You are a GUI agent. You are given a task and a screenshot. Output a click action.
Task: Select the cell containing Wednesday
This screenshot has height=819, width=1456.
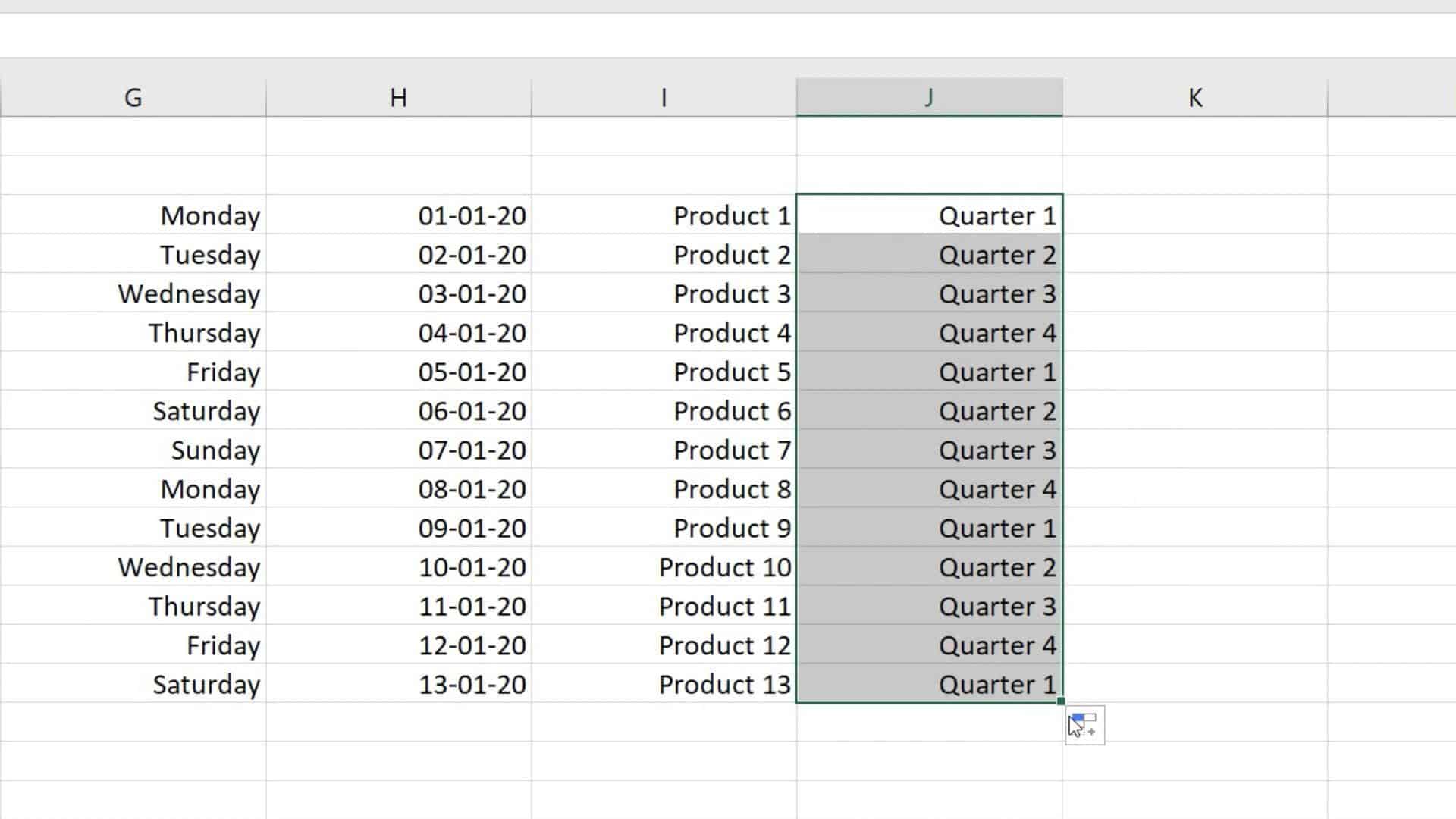pyautogui.click(x=133, y=294)
